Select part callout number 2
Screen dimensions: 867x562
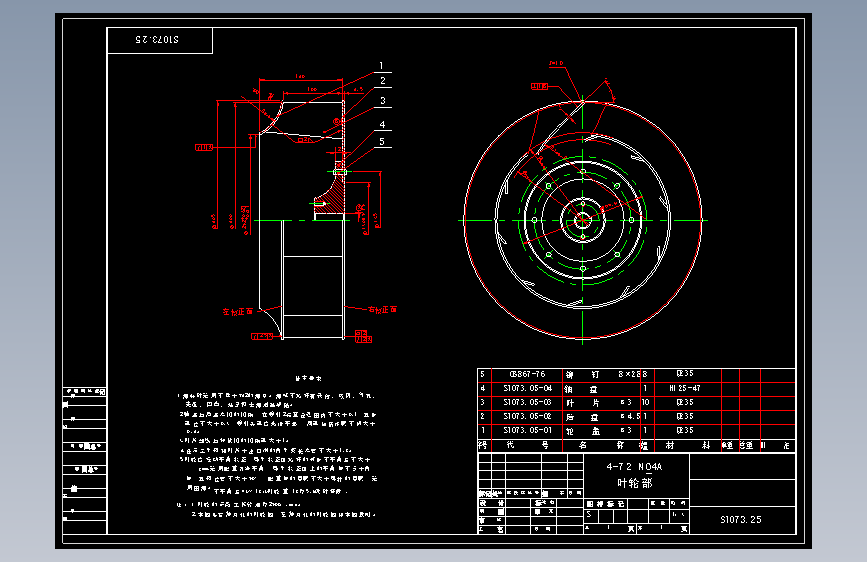pos(382,81)
